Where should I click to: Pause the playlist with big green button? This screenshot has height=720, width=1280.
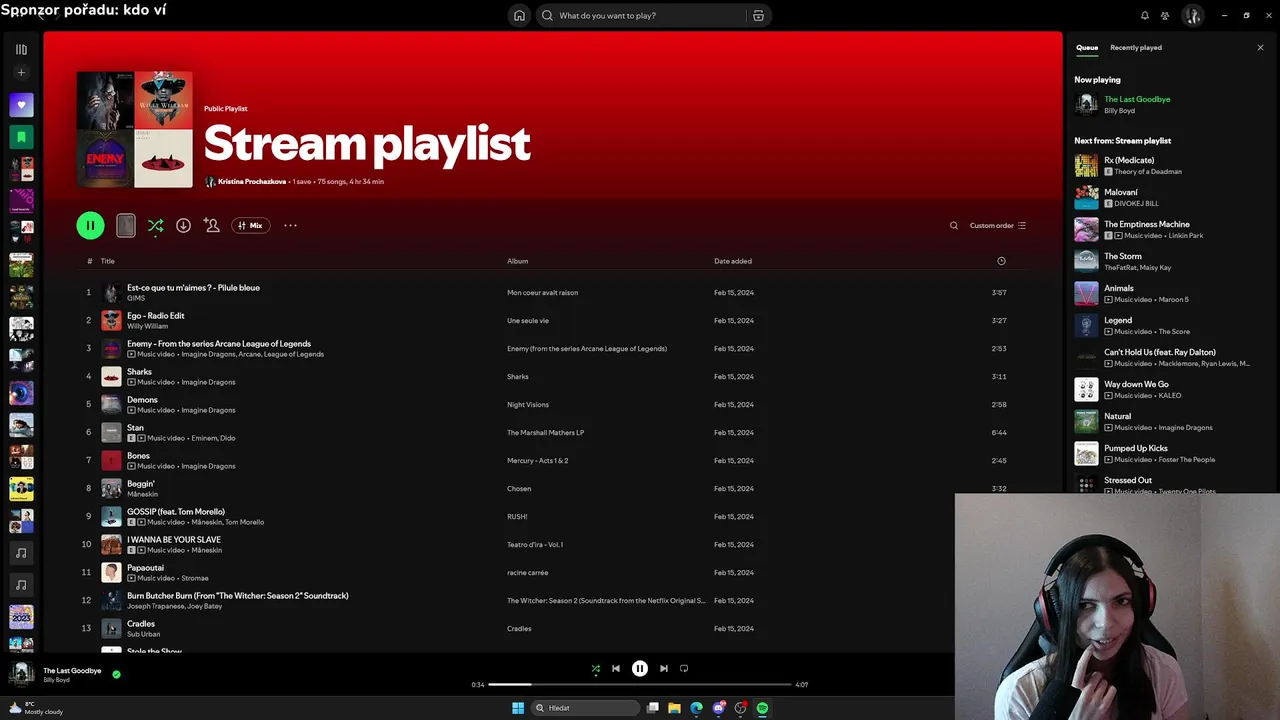(x=90, y=226)
